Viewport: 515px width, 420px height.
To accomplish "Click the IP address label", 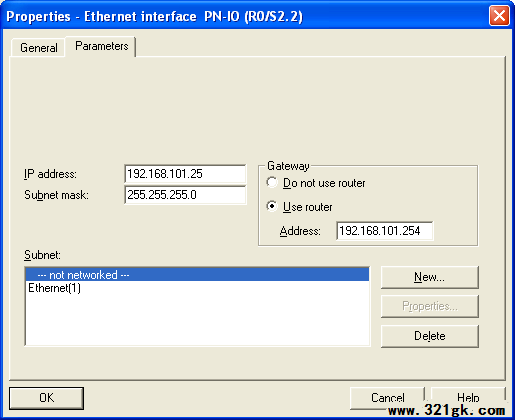I will (50, 174).
